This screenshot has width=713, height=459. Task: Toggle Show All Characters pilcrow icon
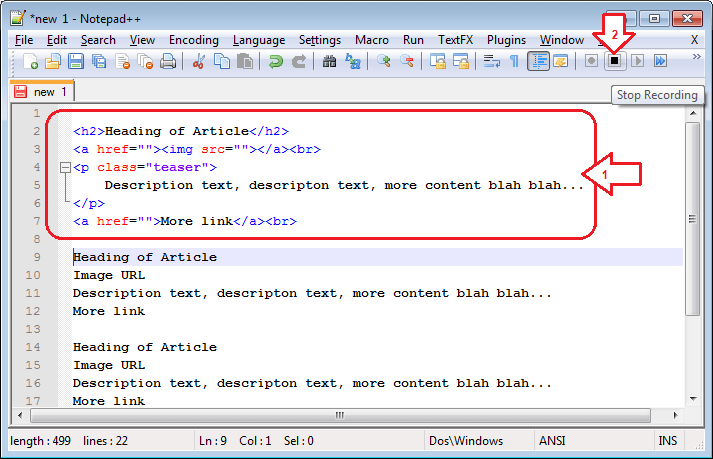(x=515, y=62)
